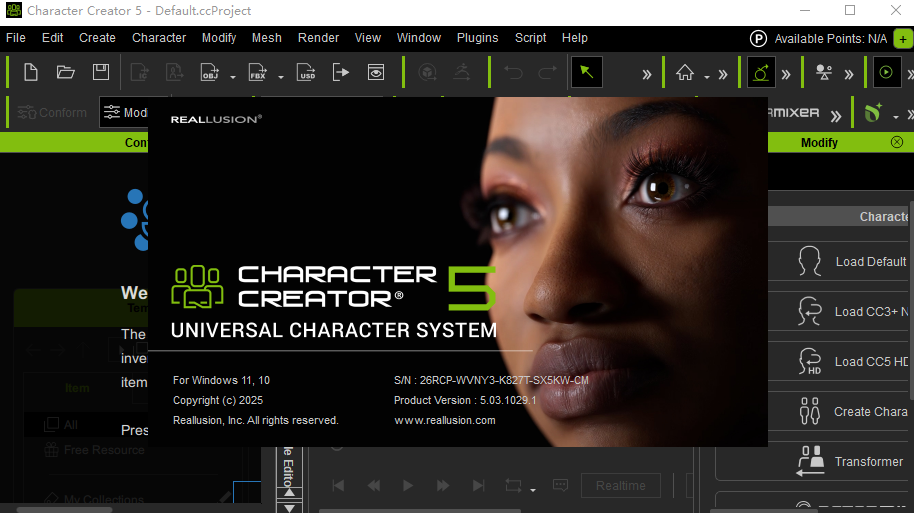Open the leaf icon dropdown arrow

[x=895, y=117]
